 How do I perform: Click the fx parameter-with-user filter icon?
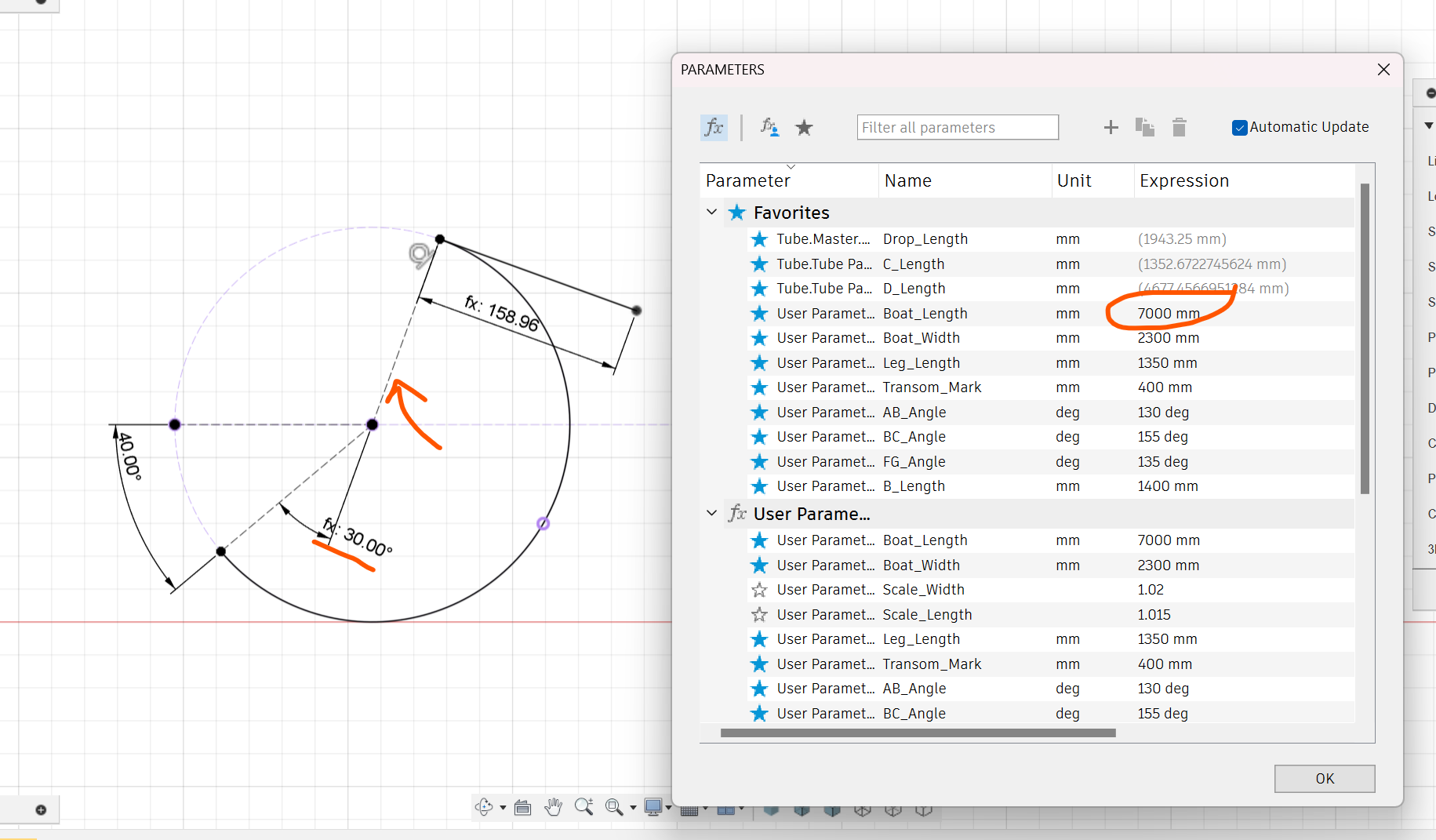click(769, 127)
